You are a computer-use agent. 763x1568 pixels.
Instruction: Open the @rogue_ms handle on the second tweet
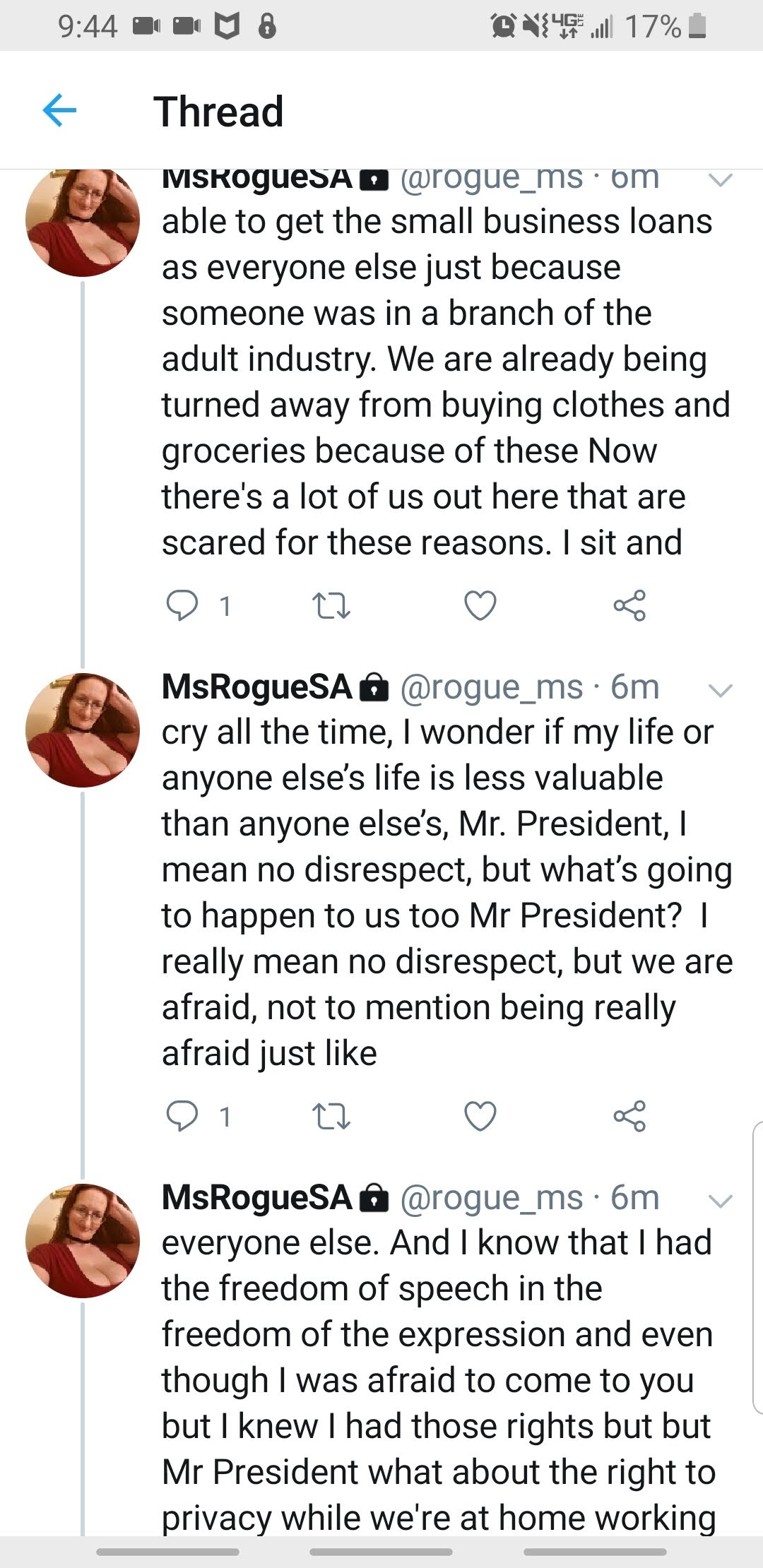pos(492,687)
